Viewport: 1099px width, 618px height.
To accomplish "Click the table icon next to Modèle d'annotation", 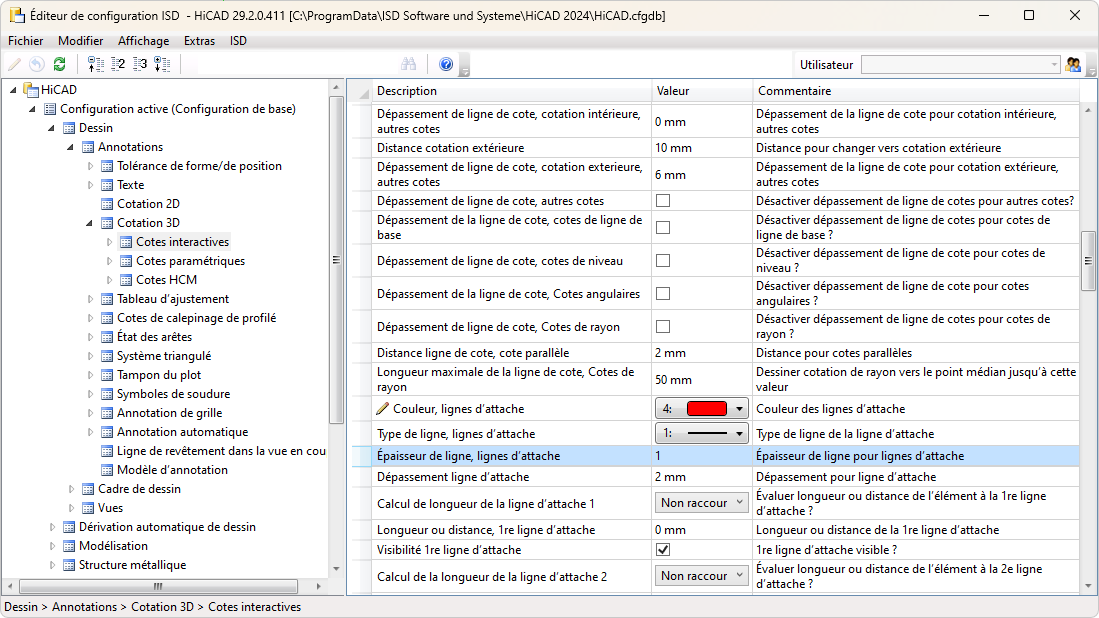I will 107,469.
